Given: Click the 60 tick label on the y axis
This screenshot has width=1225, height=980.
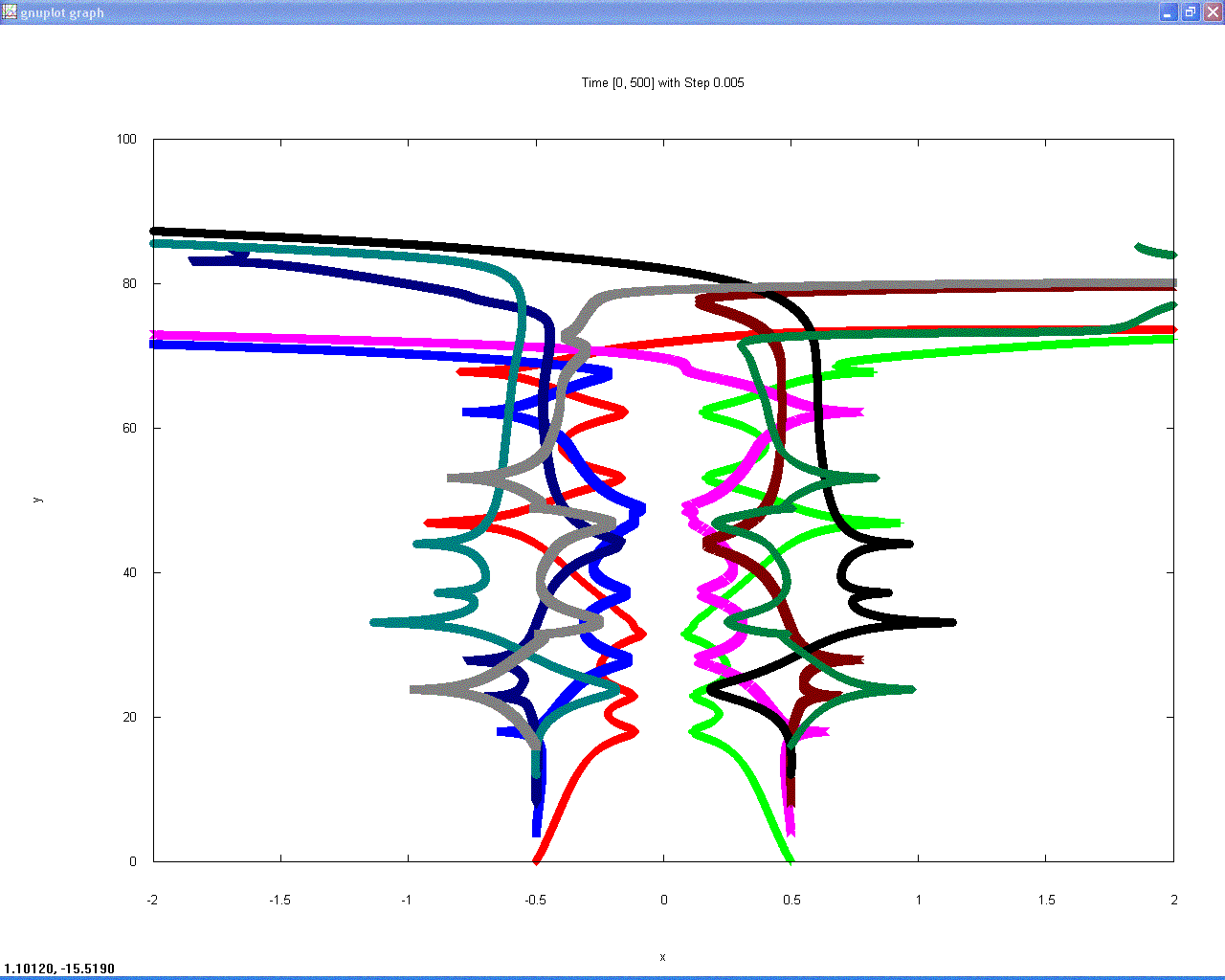Looking at the screenshot, I should coord(129,429).
